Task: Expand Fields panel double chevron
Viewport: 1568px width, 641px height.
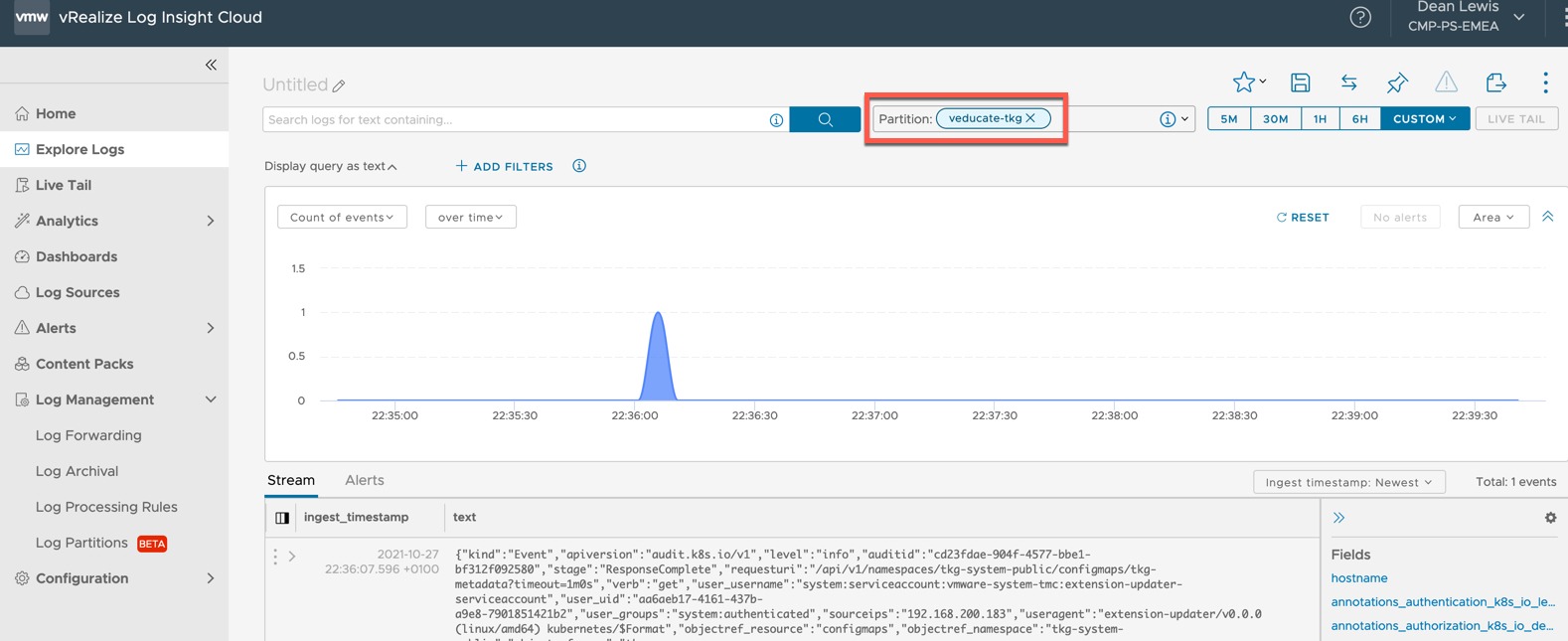Action: [x=1338, y=518]
